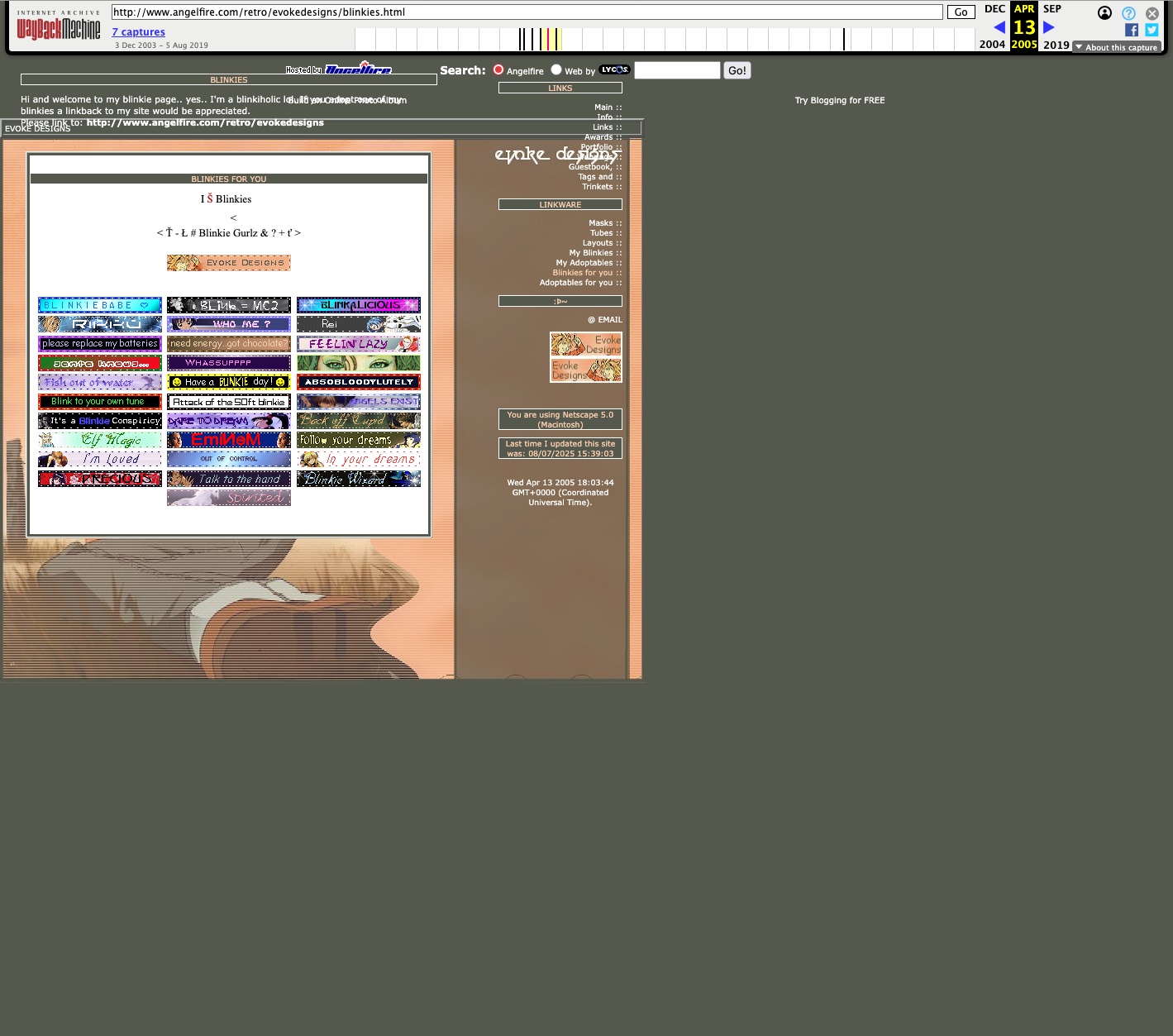The width and height of the screenshot is (1173, 1036).
Task: Click the Angelfire hosted-by logo
Action: tap(357, 69)
